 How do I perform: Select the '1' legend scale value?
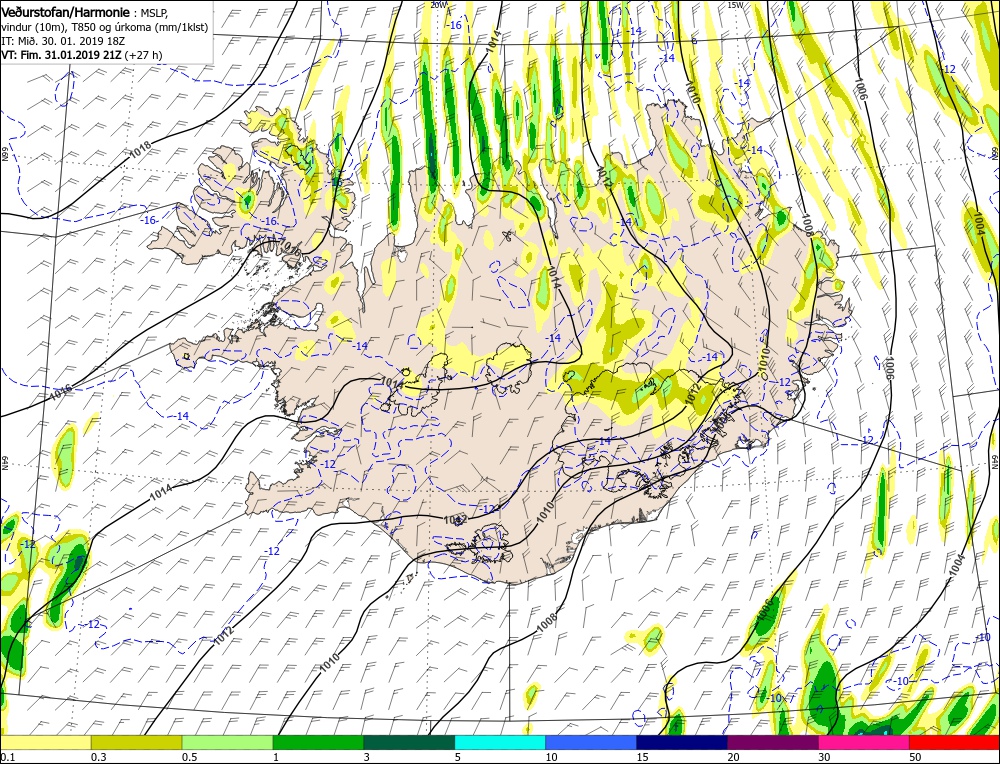pos(276,757)
